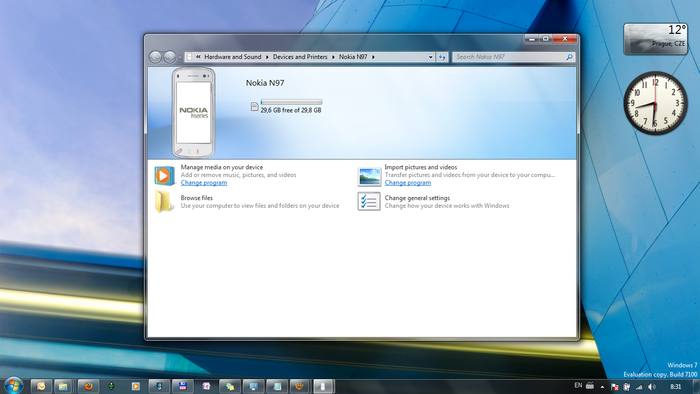This screenshot has width=700, height=394.
Task: Go to Devices and Printers breadcrumb
Action: click(300, 57)
